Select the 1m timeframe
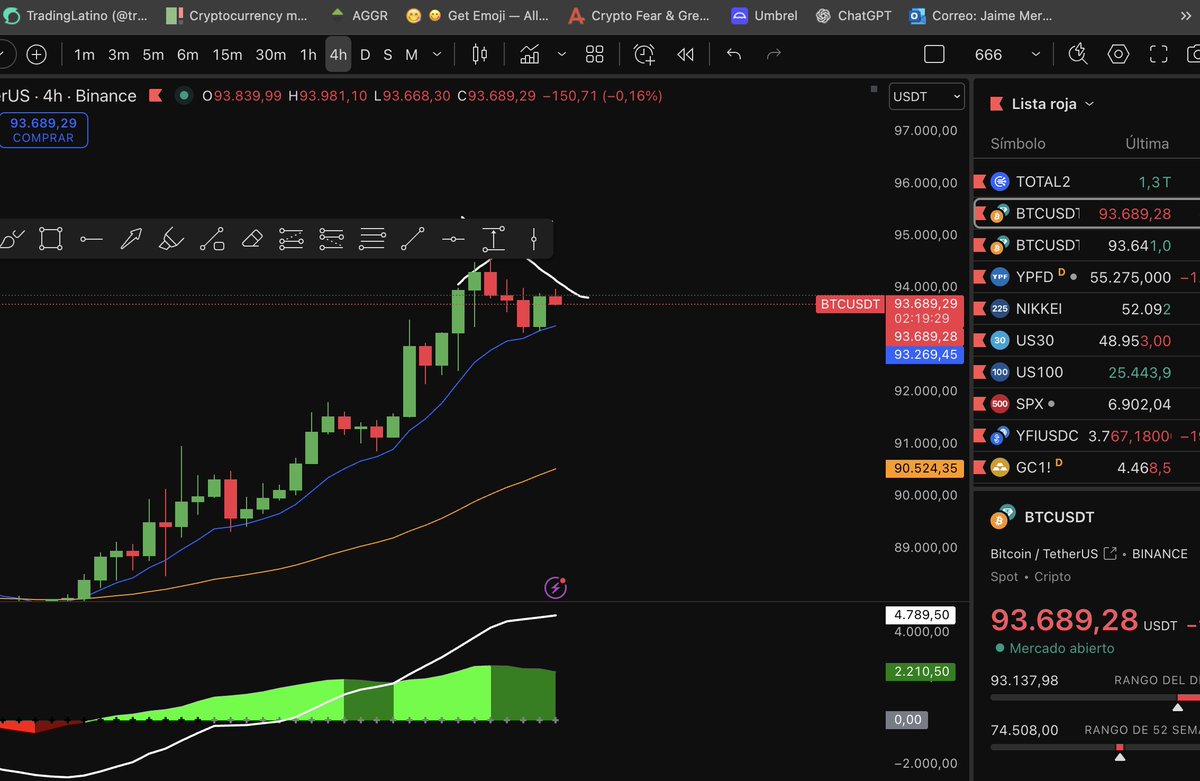This screenshot has width=1200, height=781. click(85, 55)
